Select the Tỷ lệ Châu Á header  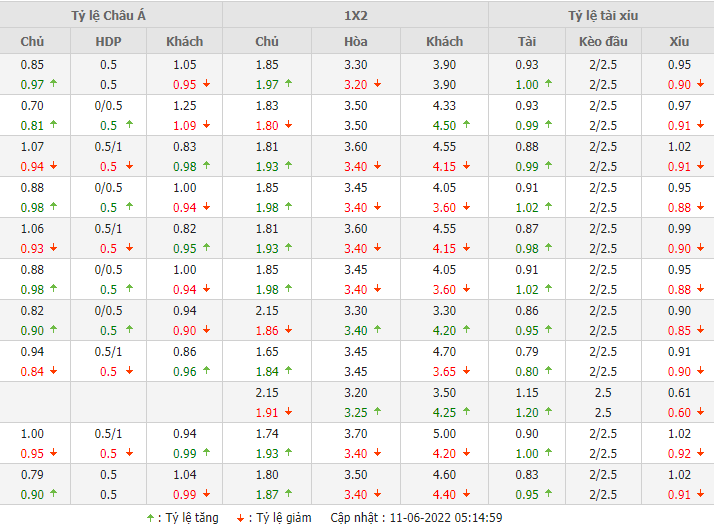click(111, 15)
